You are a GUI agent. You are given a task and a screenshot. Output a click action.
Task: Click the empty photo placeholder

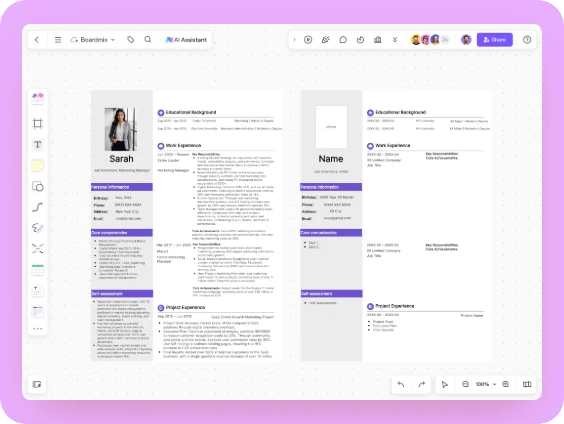[331, 127]
